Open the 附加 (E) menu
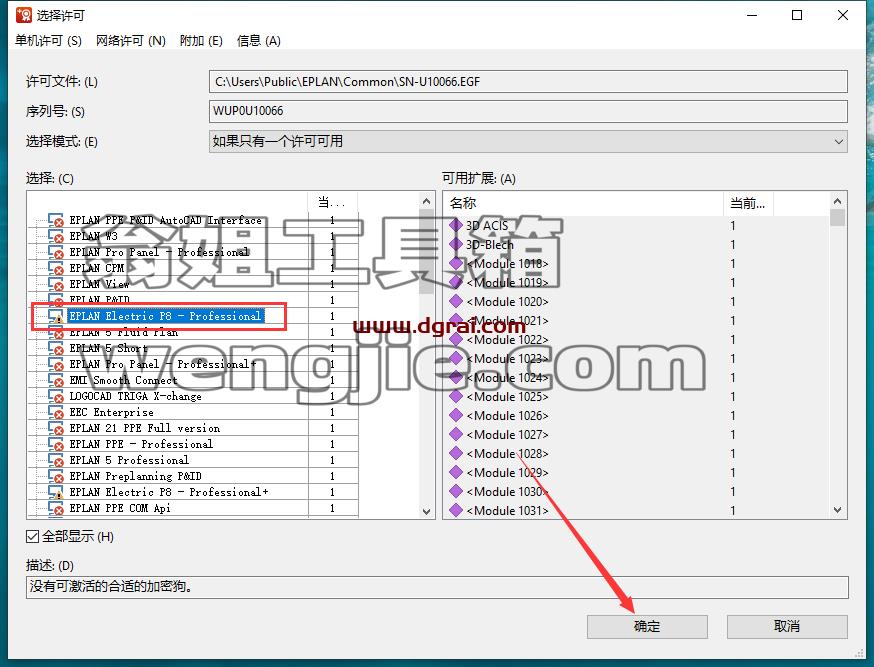The height and width of the screenshot is (667, 874). [x=201, y=41]
